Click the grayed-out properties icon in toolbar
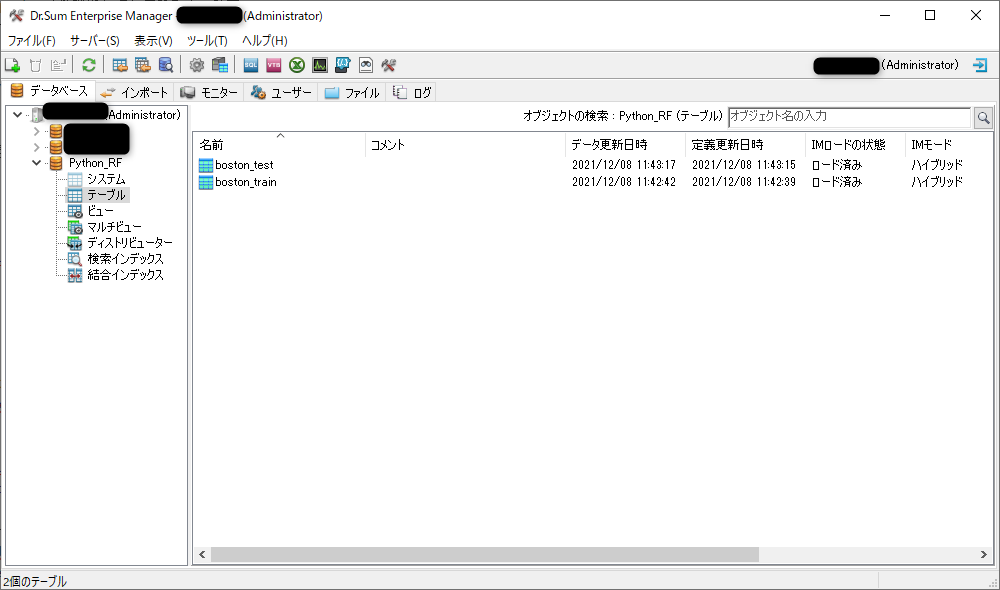The width and height of the screenshot is (1000, 590). pyautogui.click(x=58, y=65)
